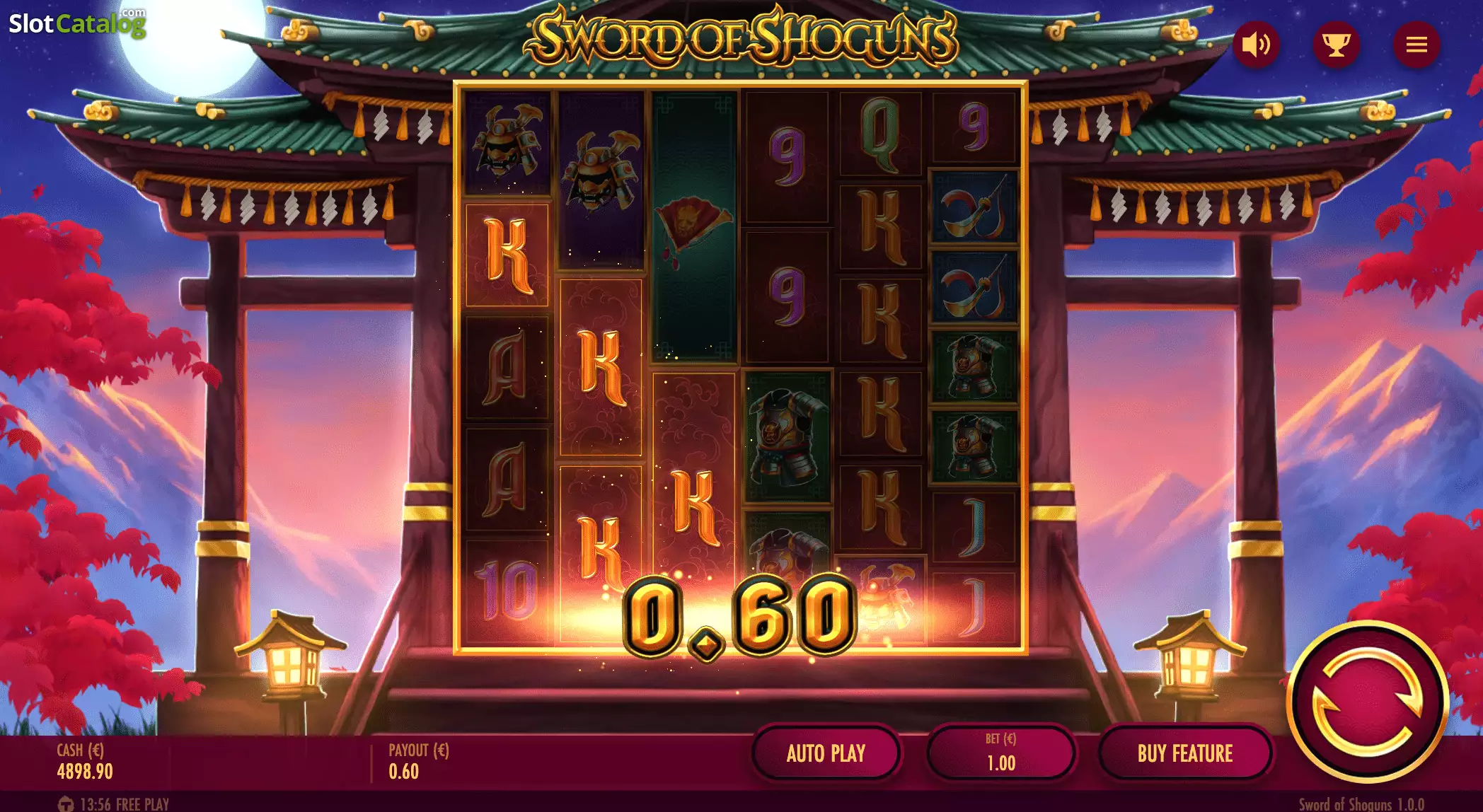Image resolution: width=1483 pixels, height=812 pixels.
Task: Open the Bet amount selector
Action: coord(1000,753)
